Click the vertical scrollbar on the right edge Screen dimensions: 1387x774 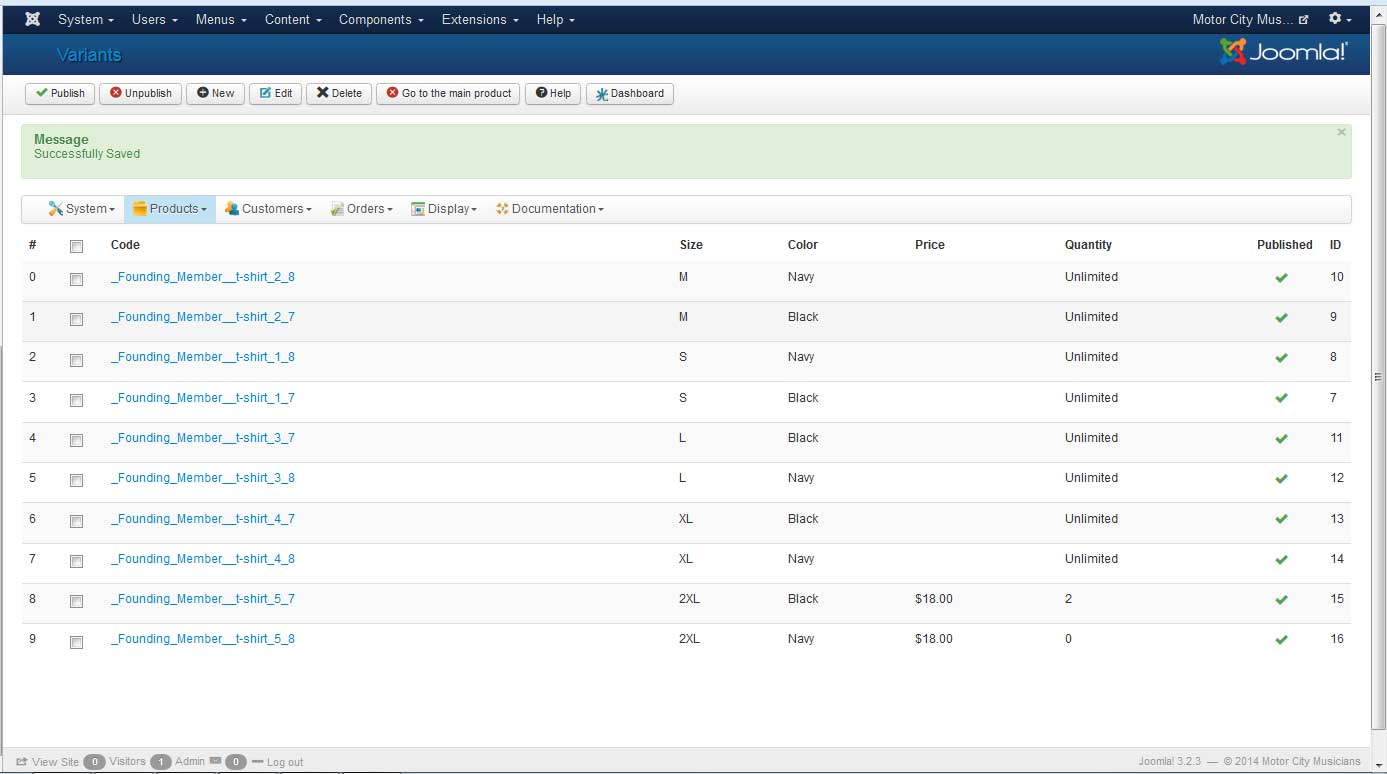[1378, 377]
